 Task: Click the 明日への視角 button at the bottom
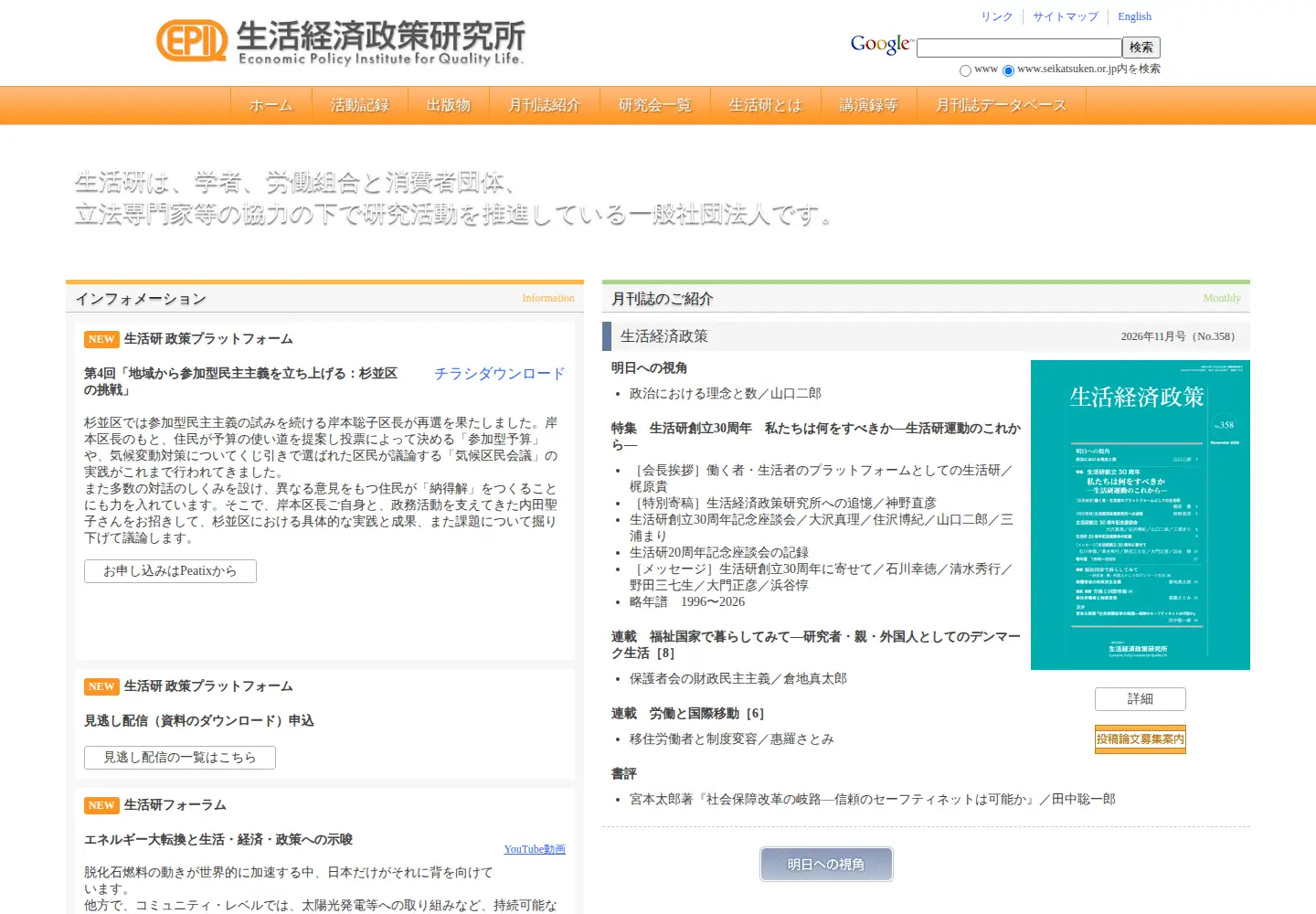coord(826,865)
